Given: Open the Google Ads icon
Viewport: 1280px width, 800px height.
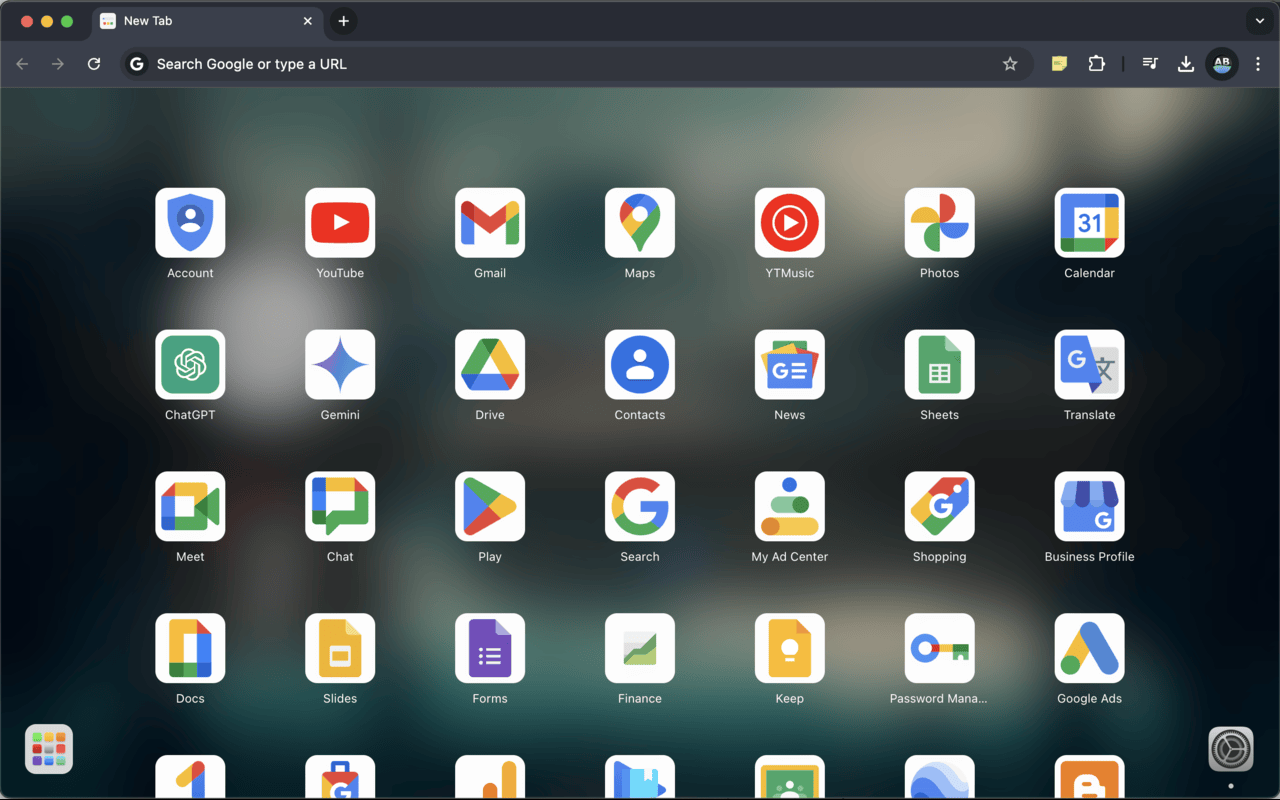Looking at the screenshot, I should pyautogui.click(x=1090, y=649).
